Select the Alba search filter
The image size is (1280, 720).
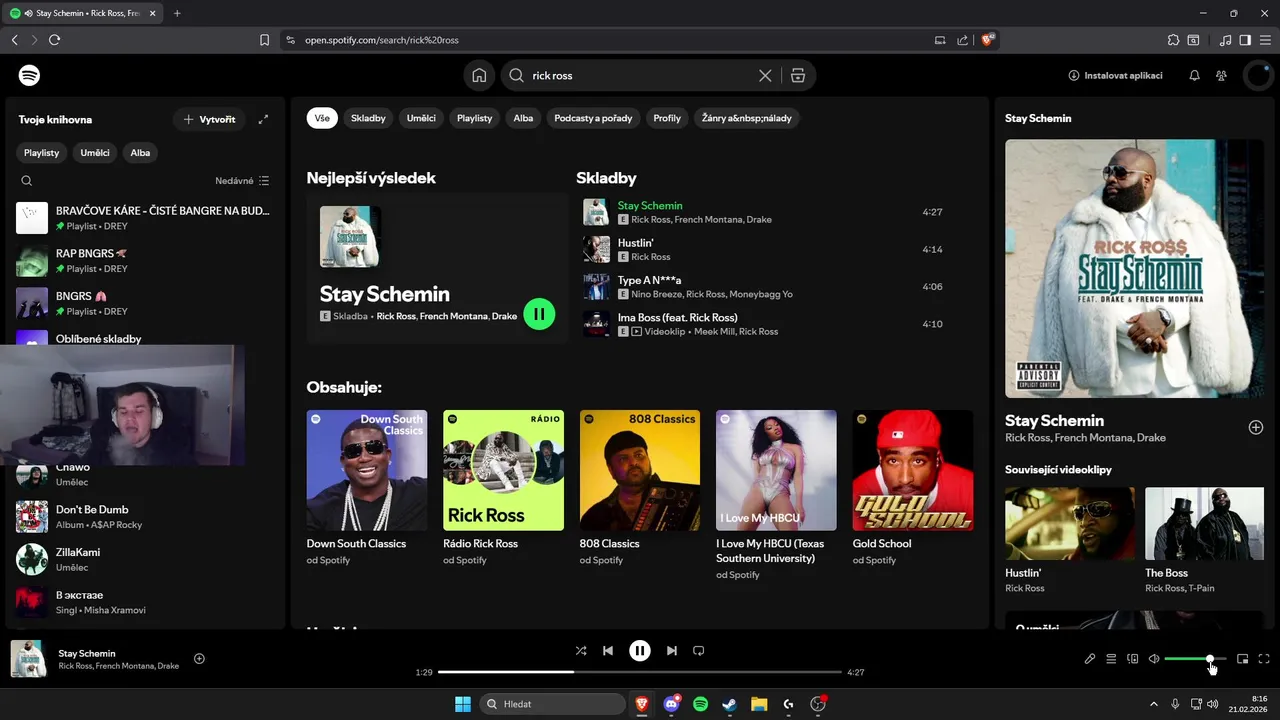[523, 118]
